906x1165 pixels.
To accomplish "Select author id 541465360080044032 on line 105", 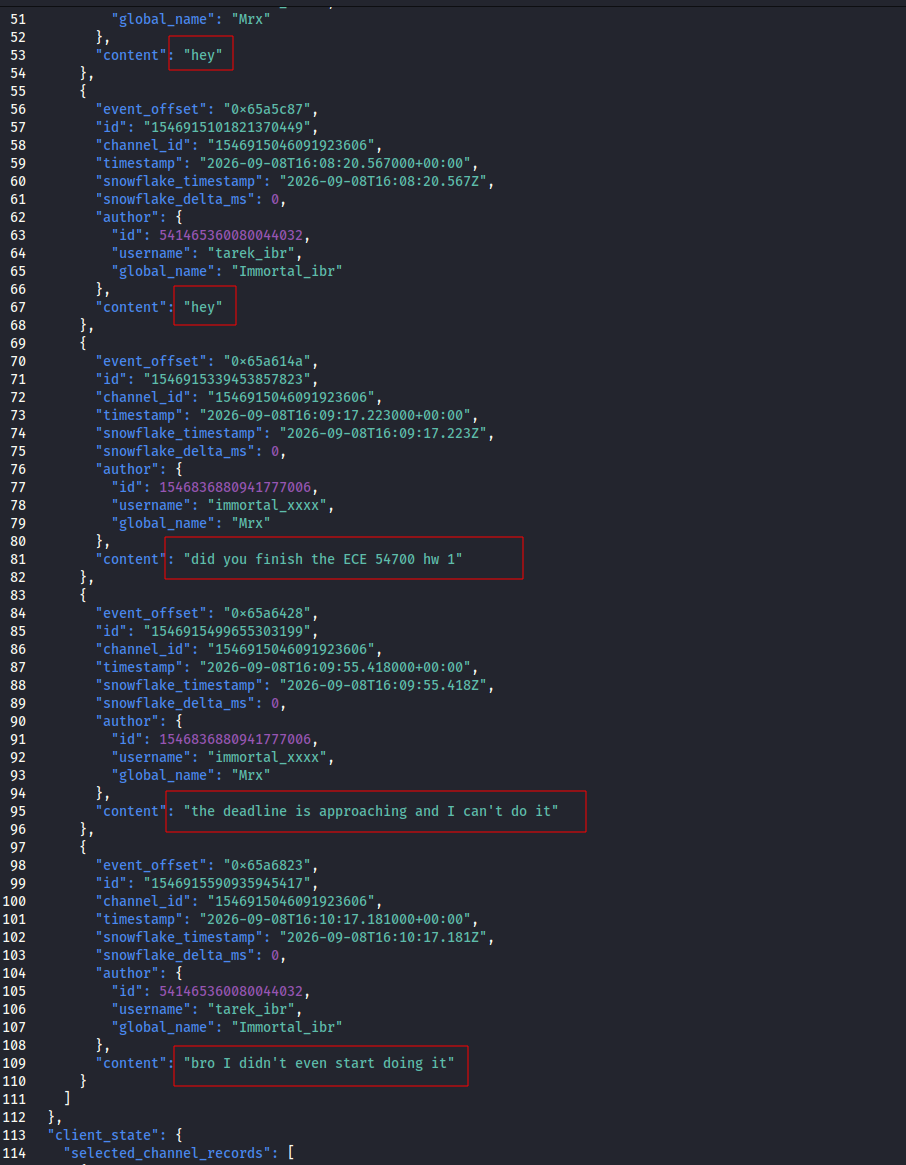I will pos(231,992).
